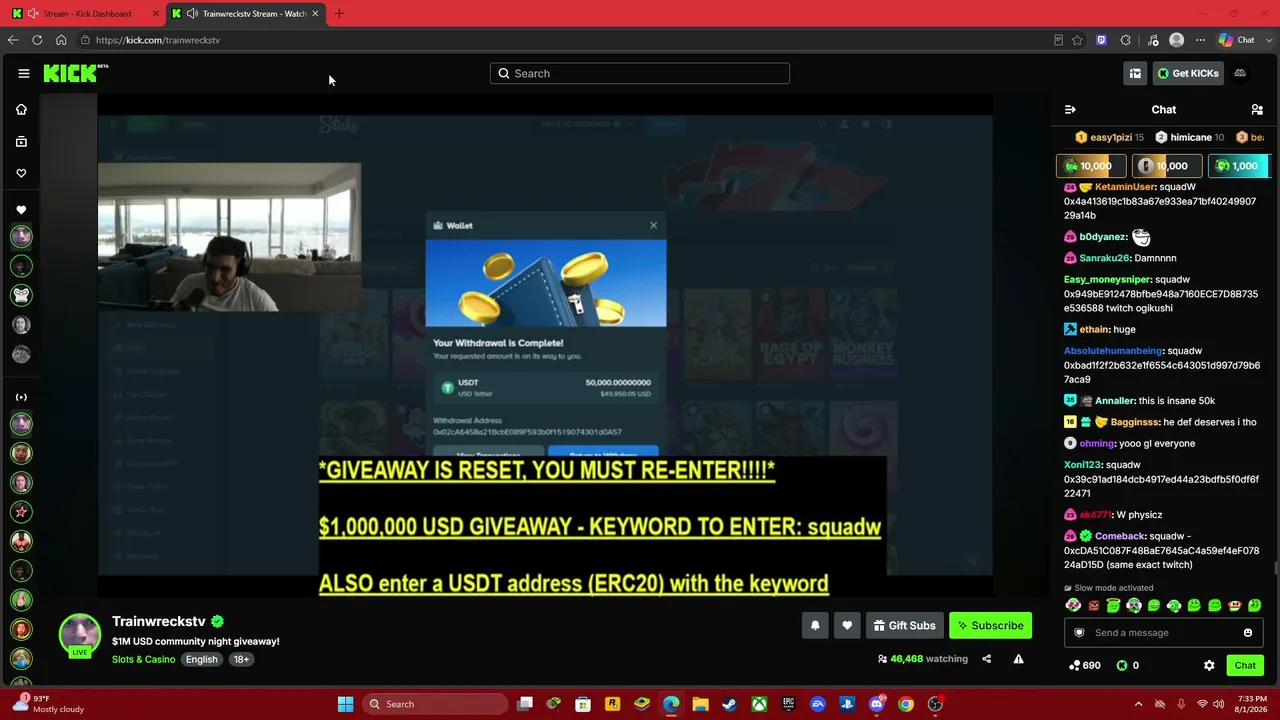
Task: Open chat settings gear
Action: click(x=1209, y=665)
